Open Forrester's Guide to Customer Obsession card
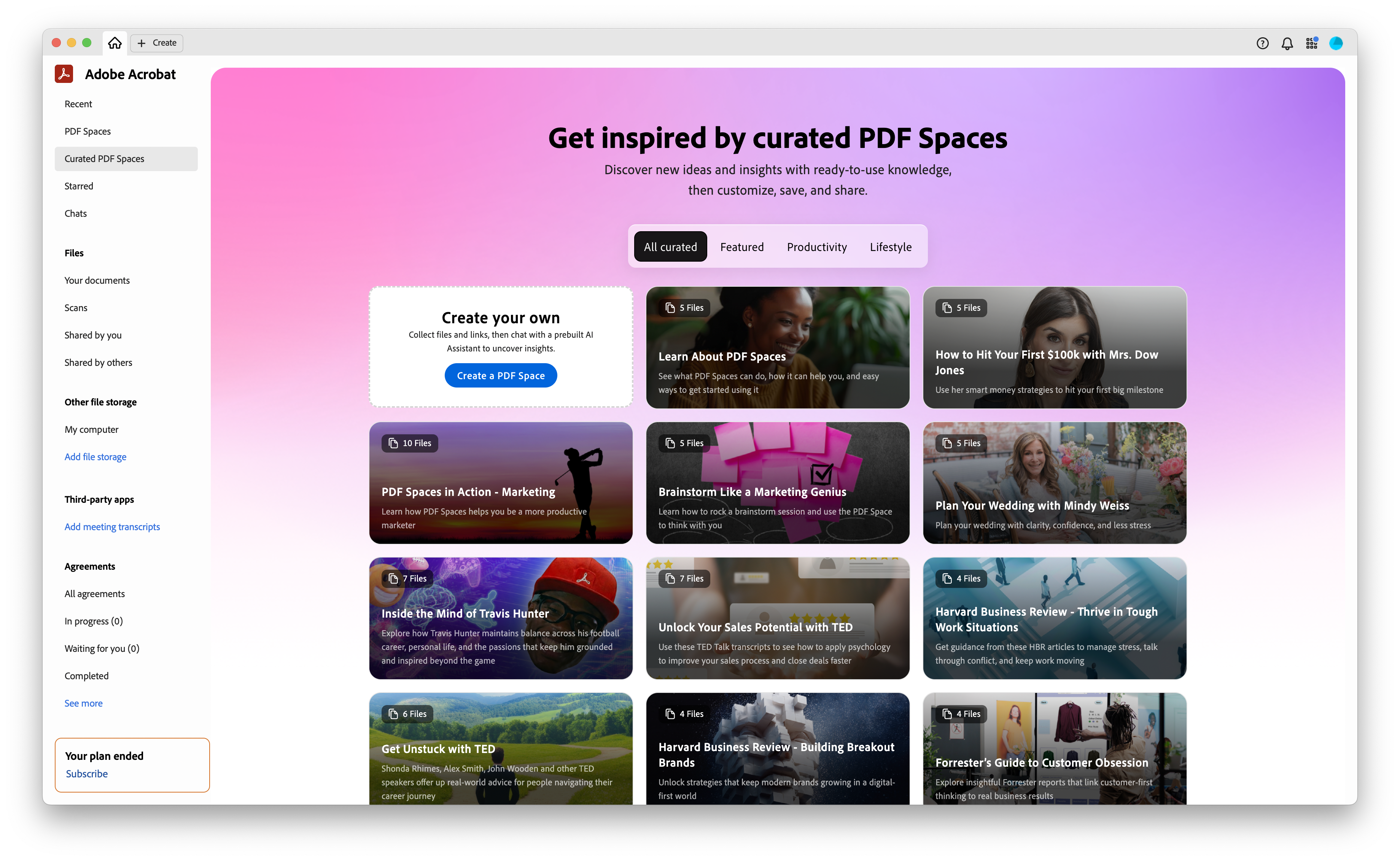 (1054, 749)
